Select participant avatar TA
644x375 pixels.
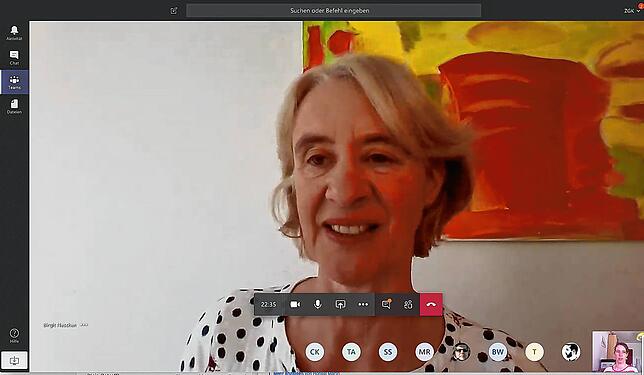[351, 352]
